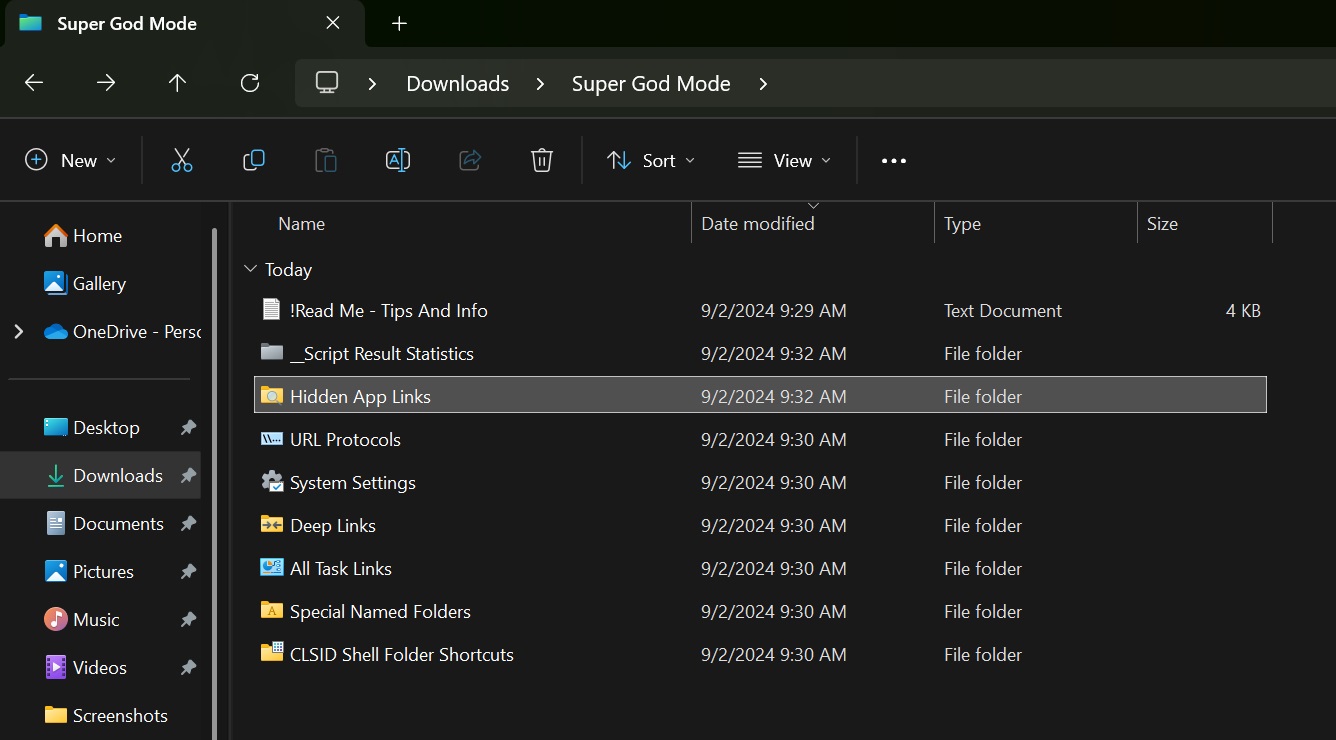The image size is (1336, 740).
Task: Sort by the Size column header
Action: pyautogui.click(x=1162, y=224)
